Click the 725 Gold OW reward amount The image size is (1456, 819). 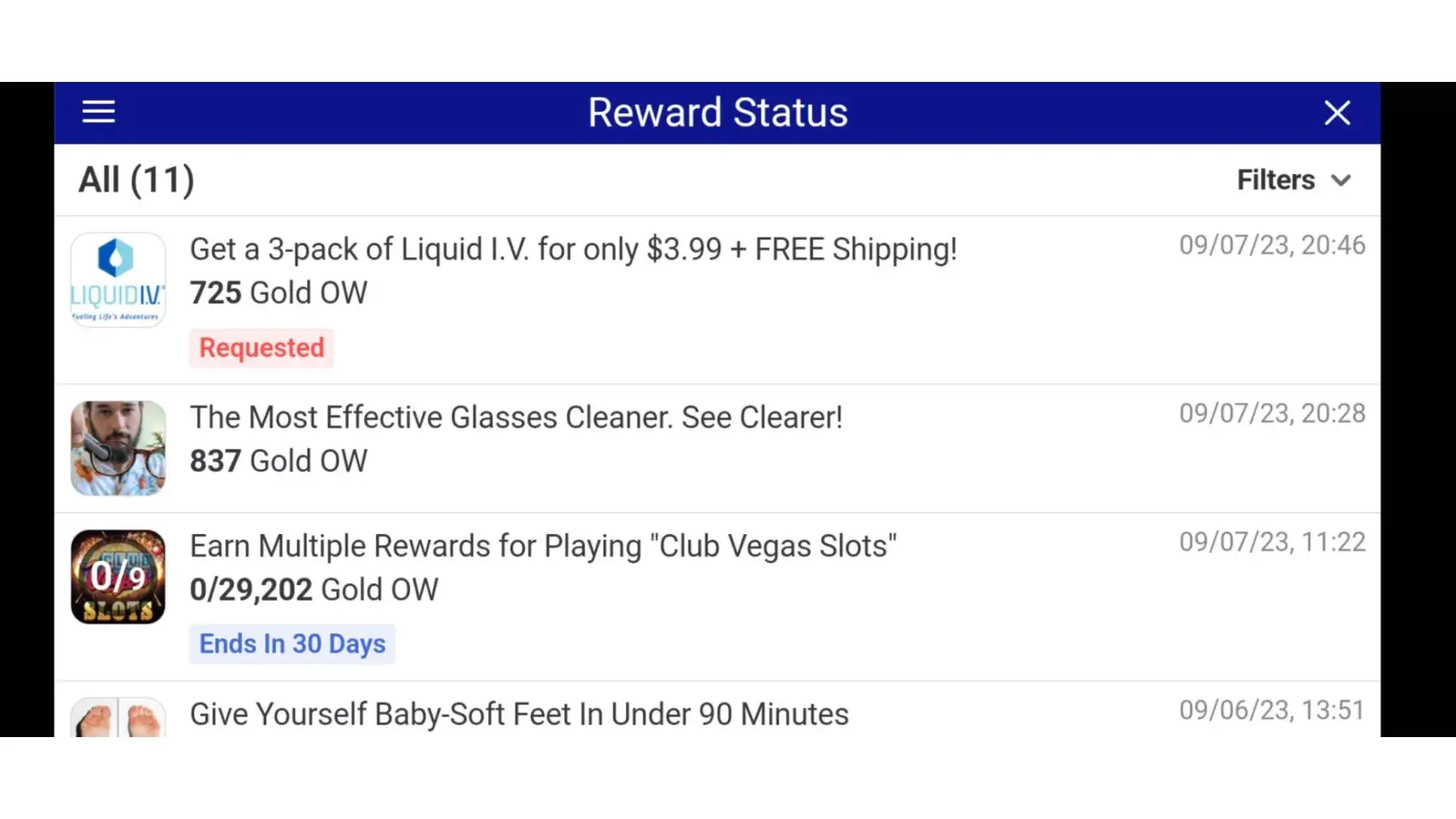[278, 293]
